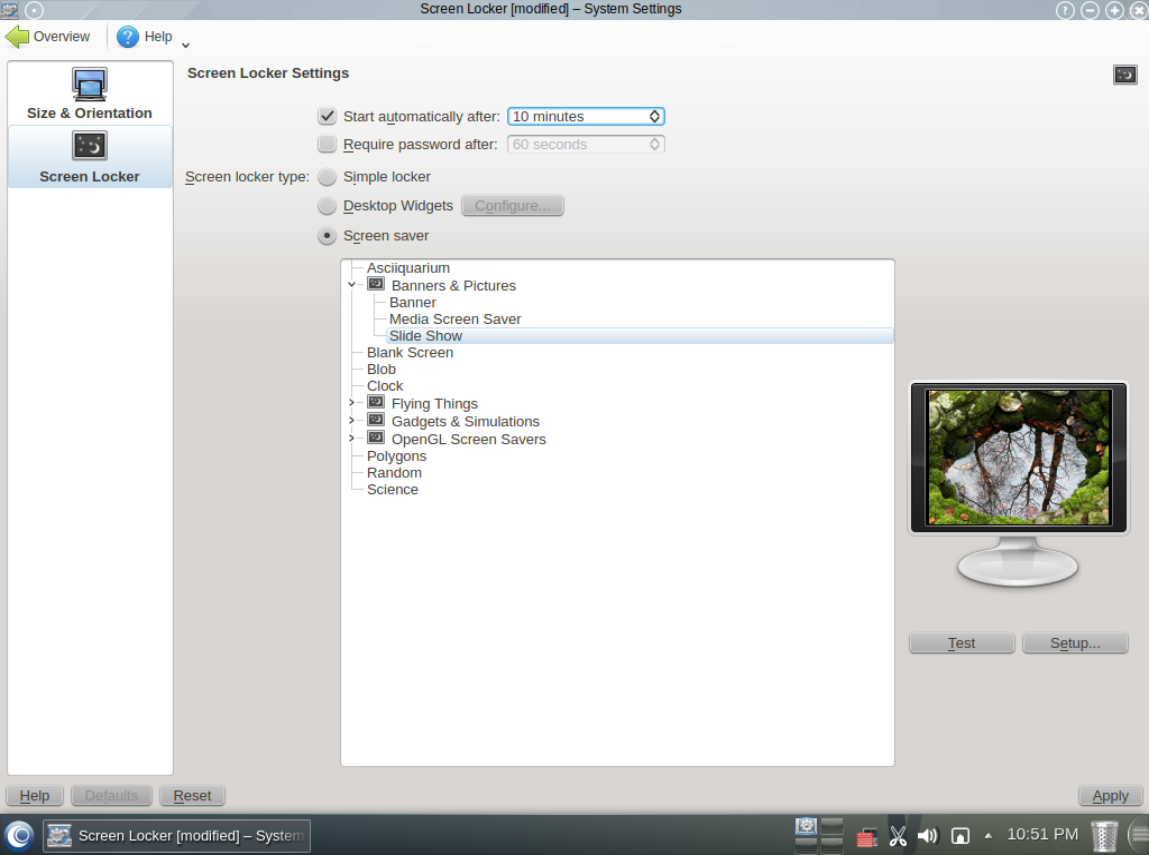Click the Klipper scissors tray icon
1149x855 pixels.
[x=898, y=835]
